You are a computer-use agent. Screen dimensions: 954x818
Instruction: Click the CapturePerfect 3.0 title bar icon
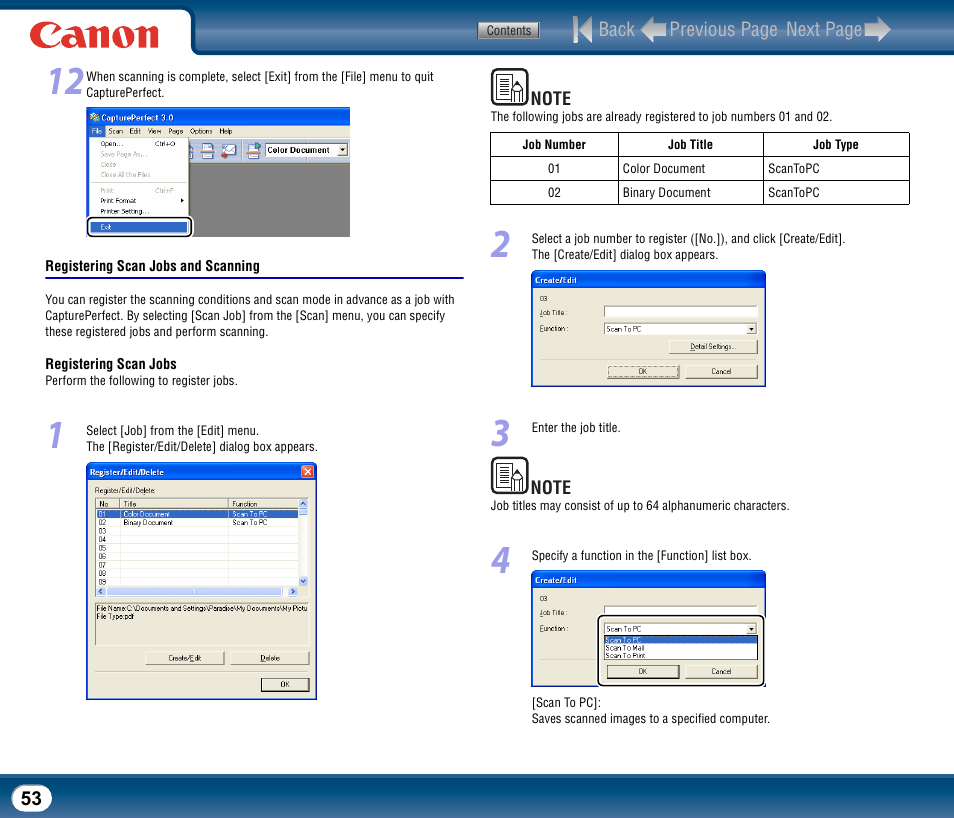[x=94, y=117]
